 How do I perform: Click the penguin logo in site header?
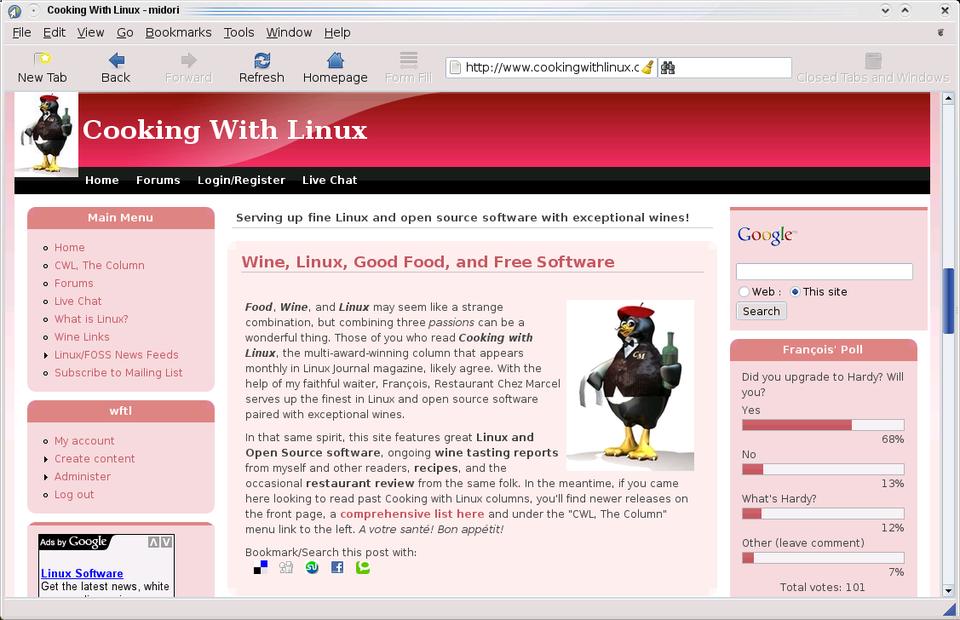pos(46,133)
